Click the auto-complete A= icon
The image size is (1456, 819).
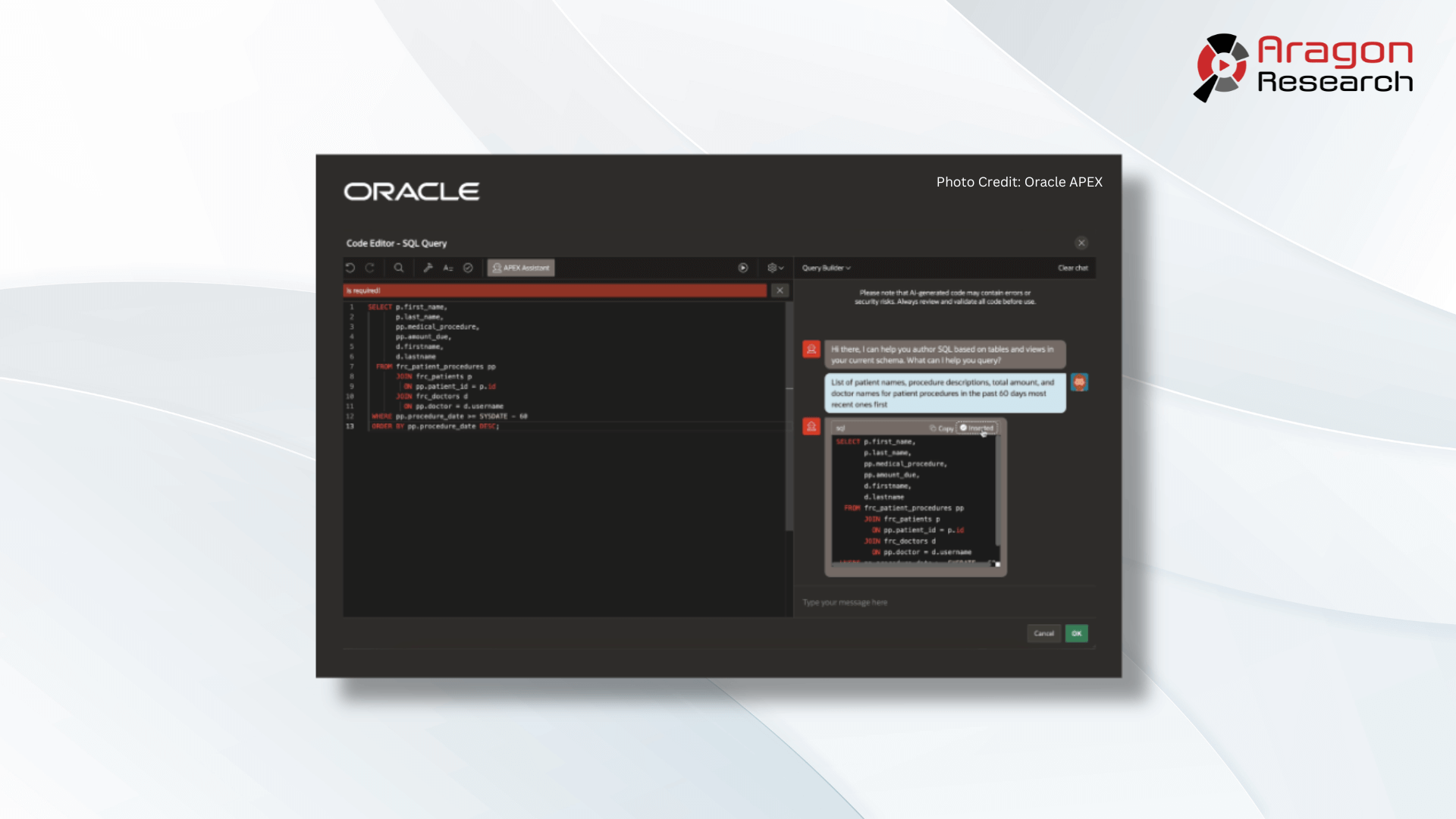(448, 268)
